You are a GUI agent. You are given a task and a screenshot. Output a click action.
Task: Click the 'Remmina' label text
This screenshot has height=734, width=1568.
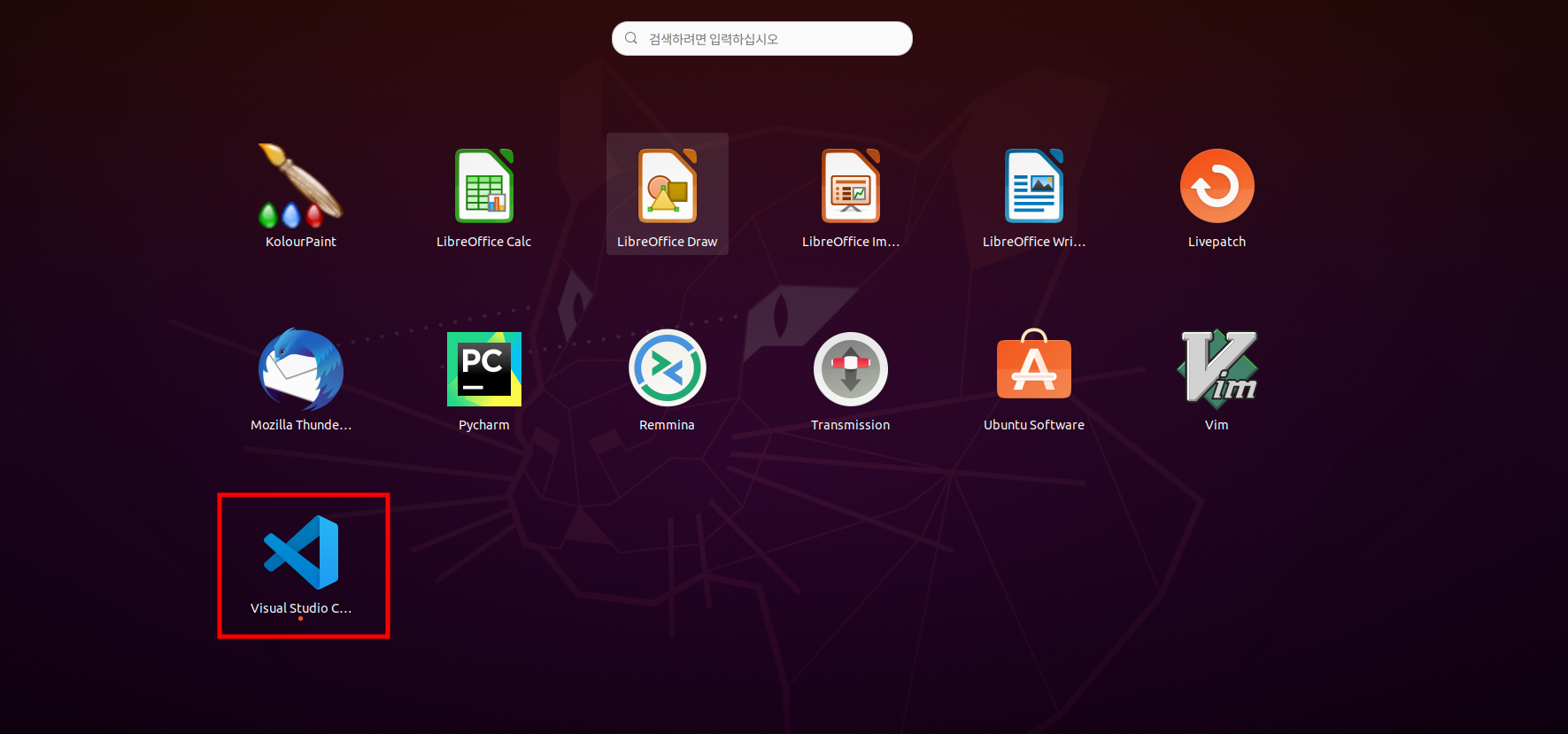(668, 425)
